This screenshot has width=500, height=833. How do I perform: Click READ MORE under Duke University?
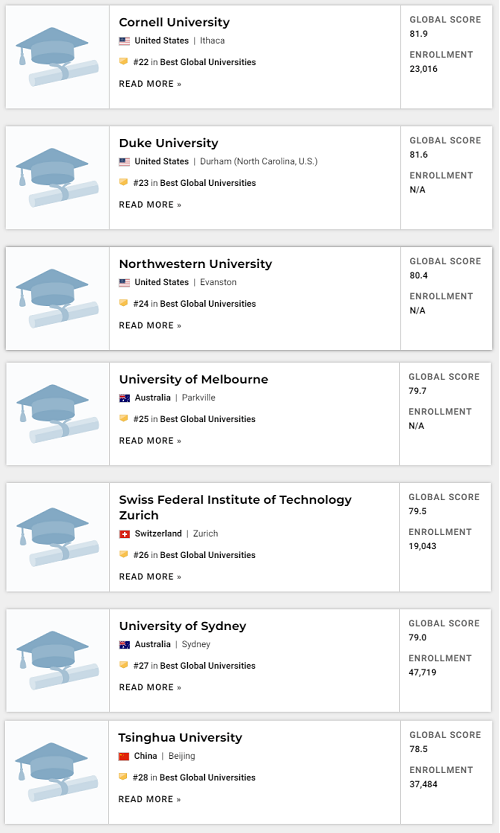(150, 205)
